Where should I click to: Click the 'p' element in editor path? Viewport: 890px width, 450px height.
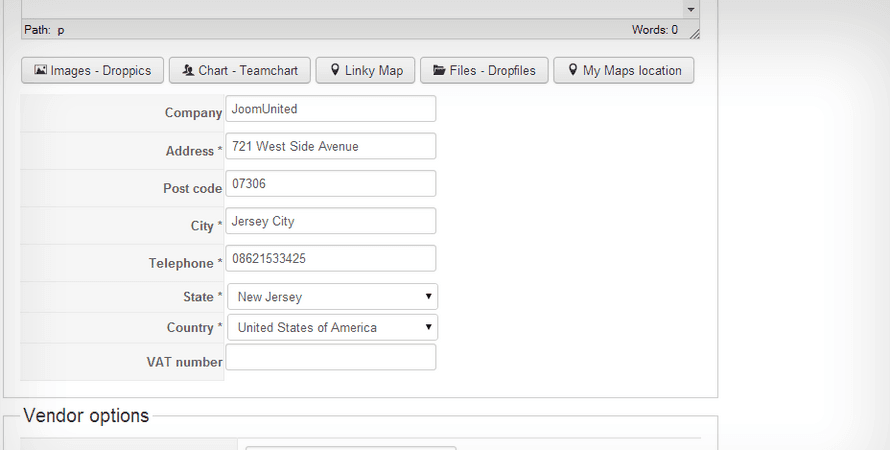pos(61,30)
